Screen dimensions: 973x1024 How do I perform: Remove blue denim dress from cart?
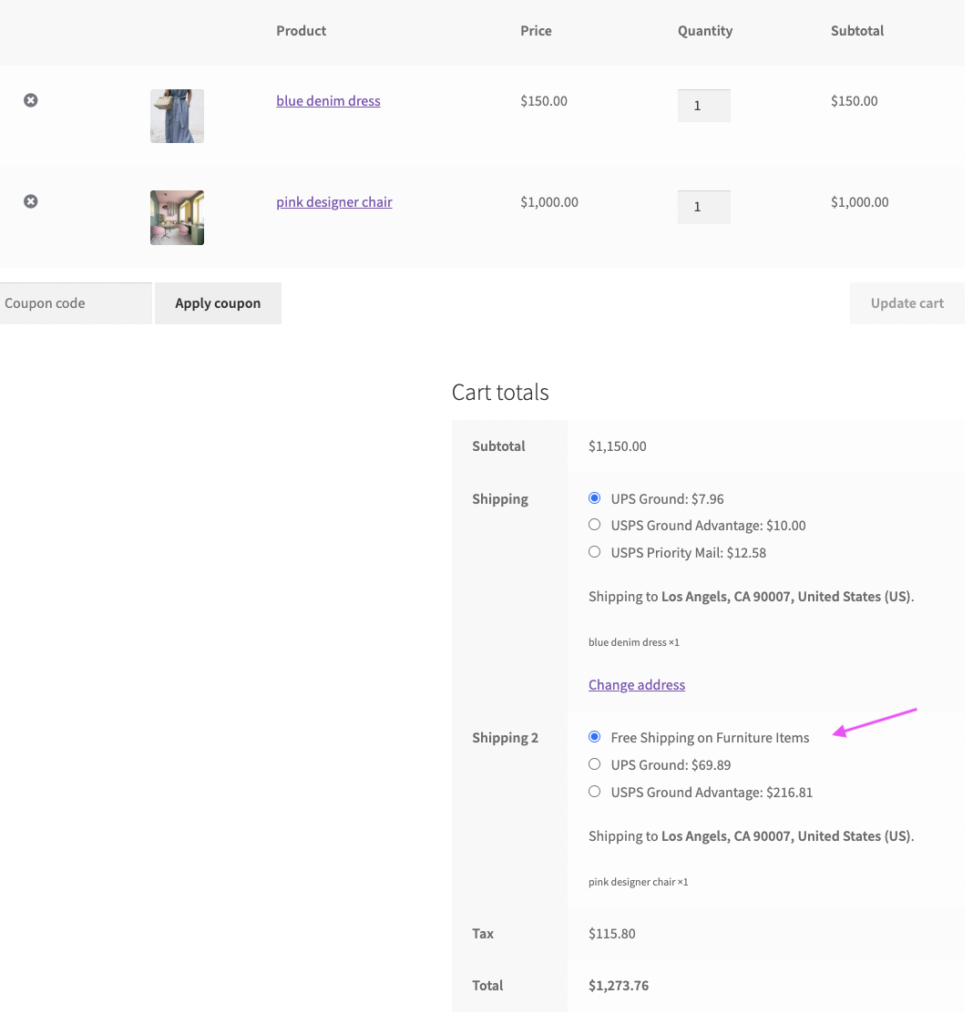(x=31, y=101)
